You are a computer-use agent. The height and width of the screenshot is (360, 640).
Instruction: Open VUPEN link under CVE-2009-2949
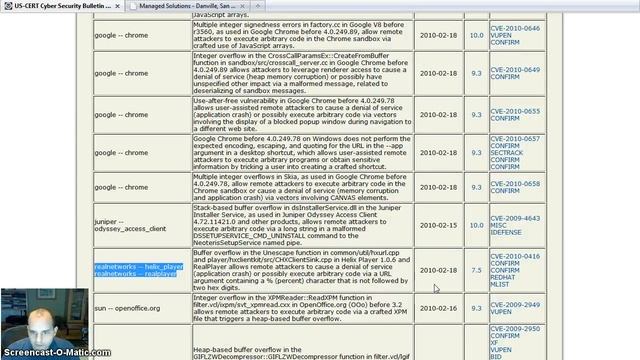pyautogui.click(x=501, y=312)
